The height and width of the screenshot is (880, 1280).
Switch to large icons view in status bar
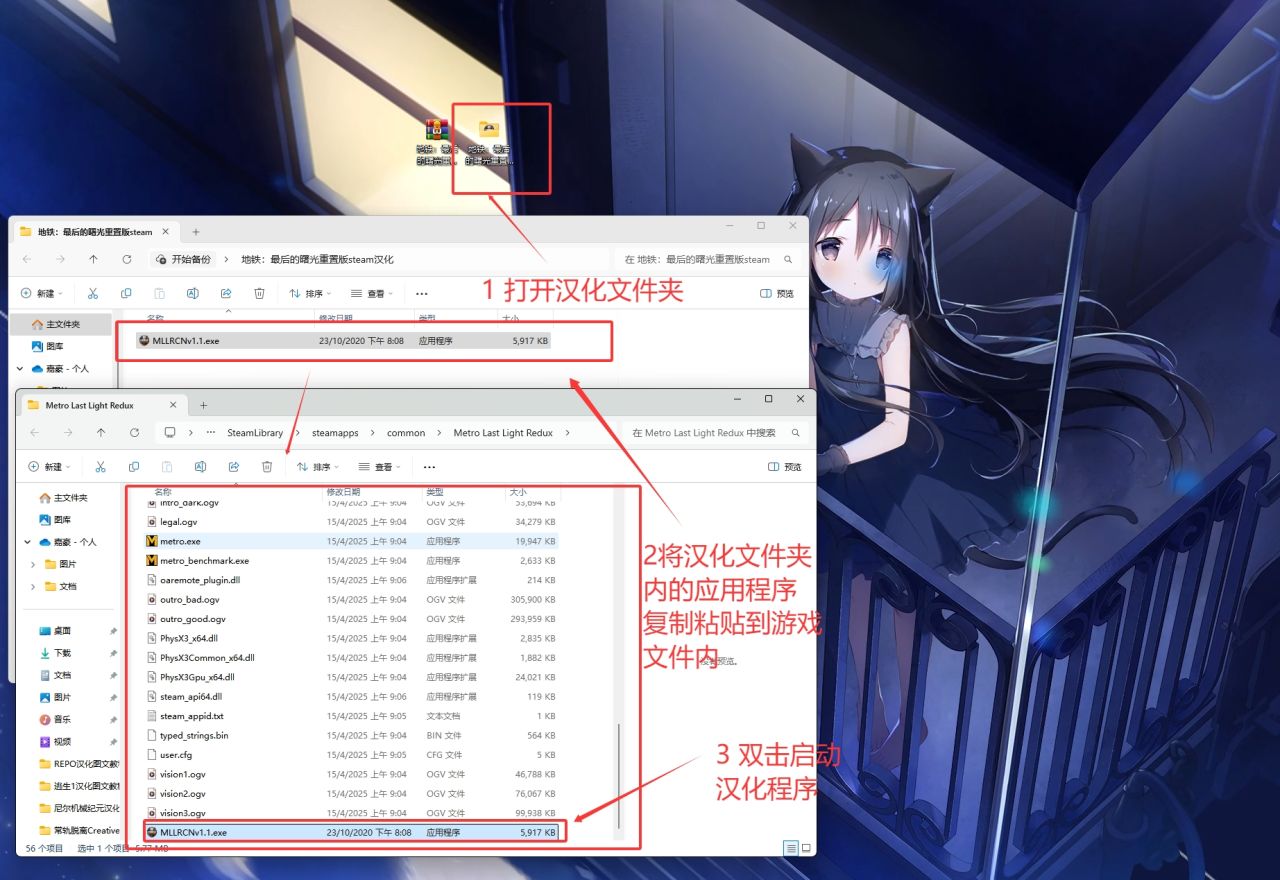(x=805, y=848)
